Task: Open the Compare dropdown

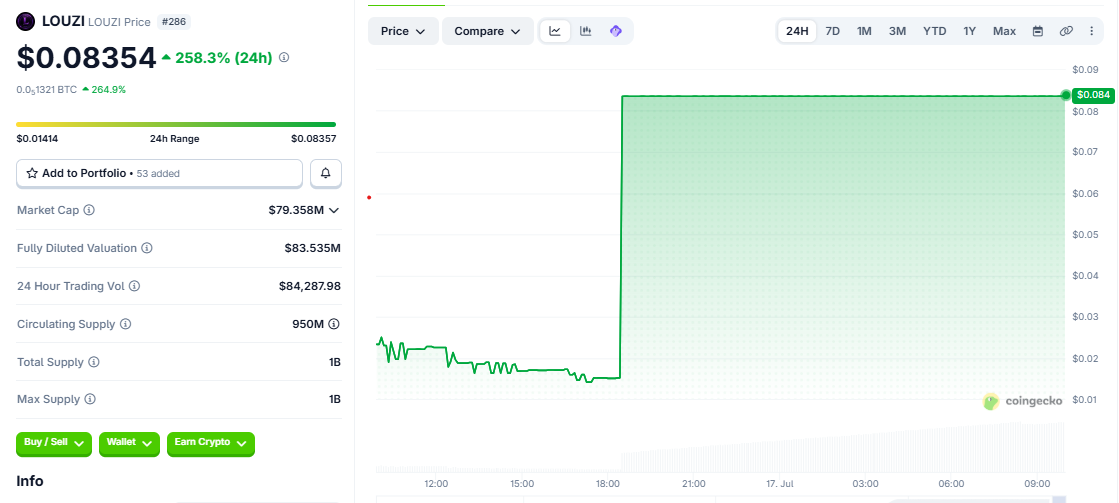Action: point(487,31)
